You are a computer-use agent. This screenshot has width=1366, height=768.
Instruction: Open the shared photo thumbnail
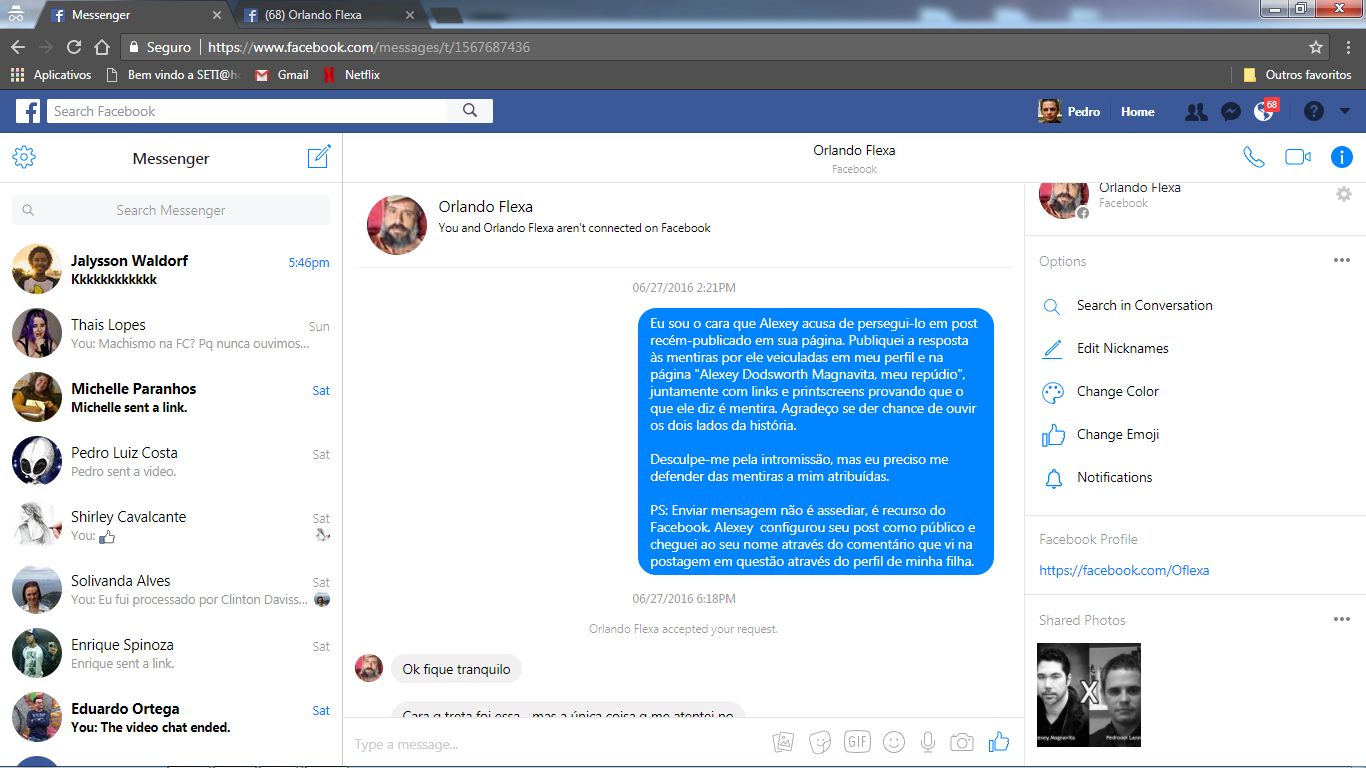tap(1089, 695)
